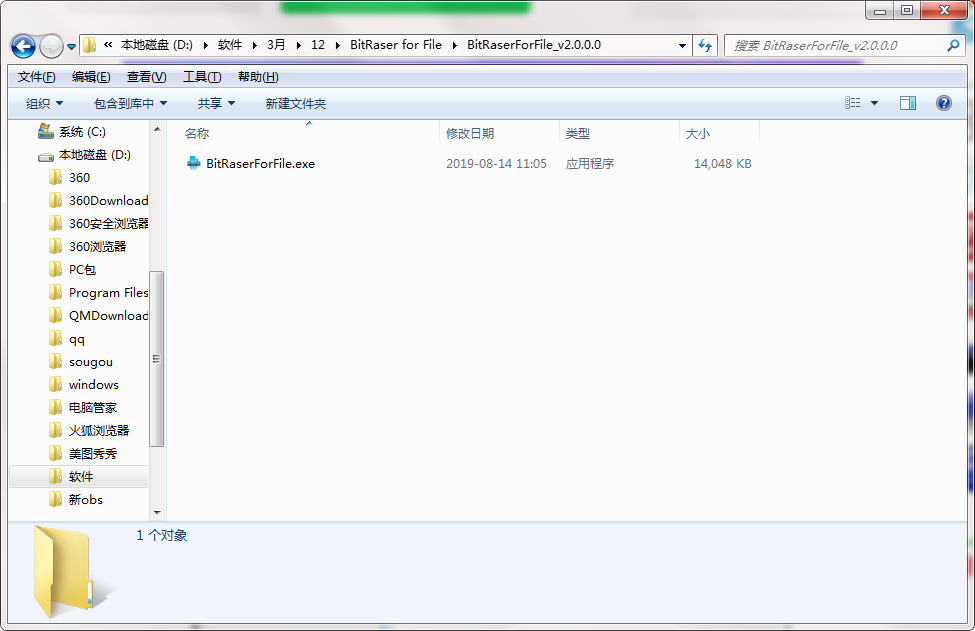Open recent pages dropdown beside forward arrow
975x631 pixels.
(72, 47)
